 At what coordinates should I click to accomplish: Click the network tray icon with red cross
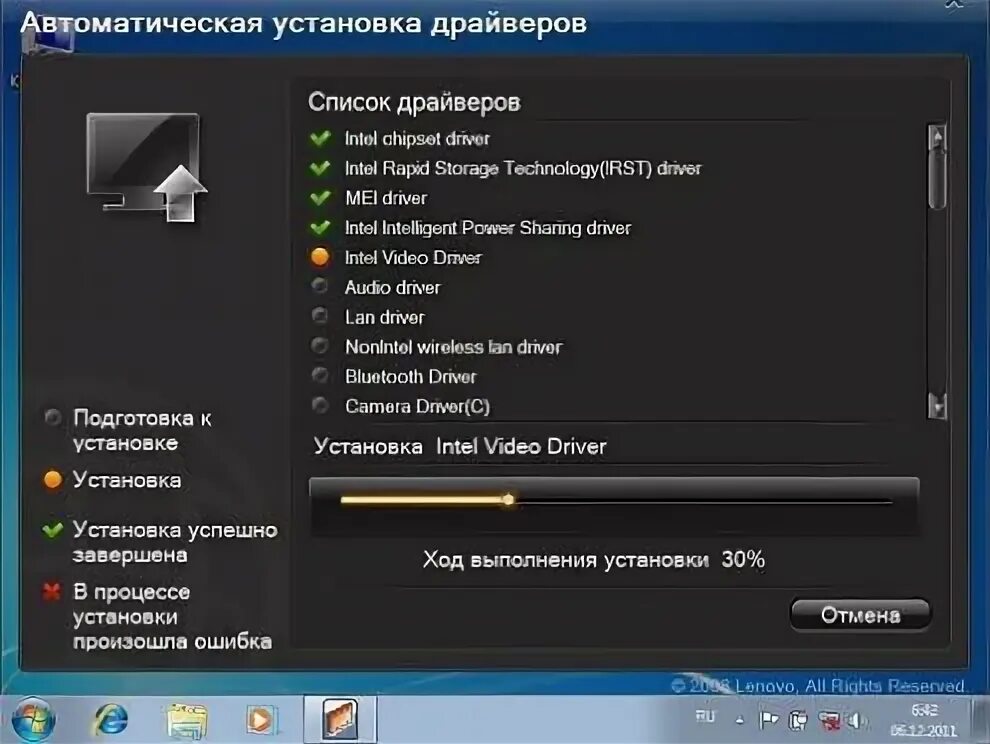pos(828,720)
